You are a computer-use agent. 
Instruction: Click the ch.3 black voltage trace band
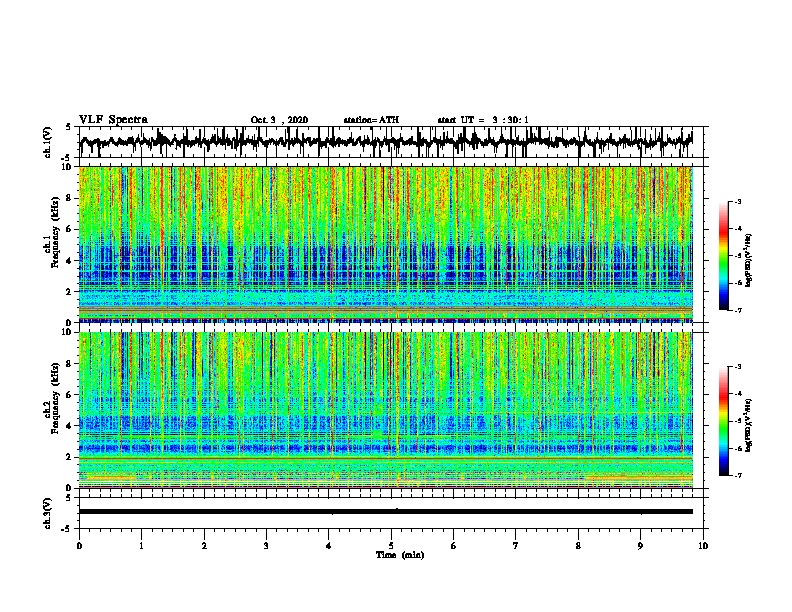pos(386,512)
